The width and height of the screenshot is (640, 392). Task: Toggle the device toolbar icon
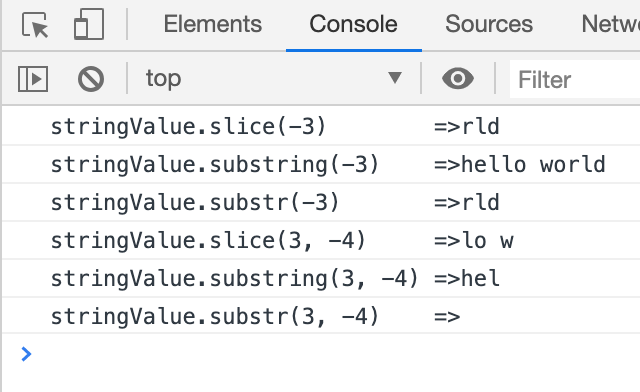[x=89, y=24]
